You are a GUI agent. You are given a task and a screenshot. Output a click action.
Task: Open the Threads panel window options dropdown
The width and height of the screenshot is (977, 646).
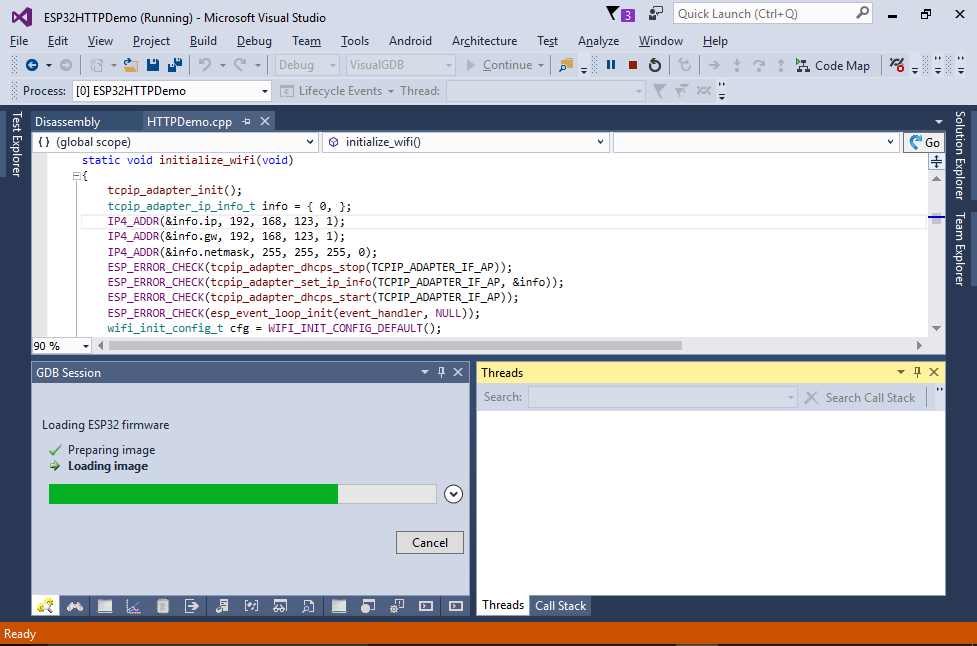coord(900,372)
